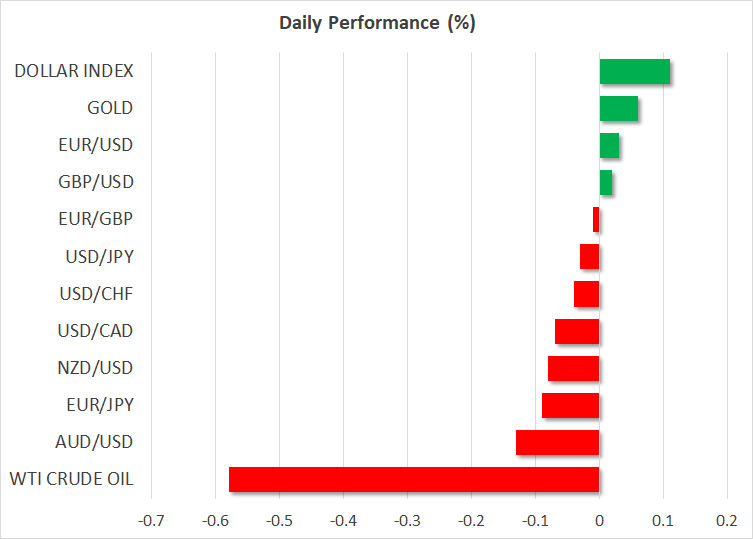This screenshot has height=539, width=753.
Task: Select the WTI CRUDE OIL label
Action: pyautogui.click(x=71, y=479)
